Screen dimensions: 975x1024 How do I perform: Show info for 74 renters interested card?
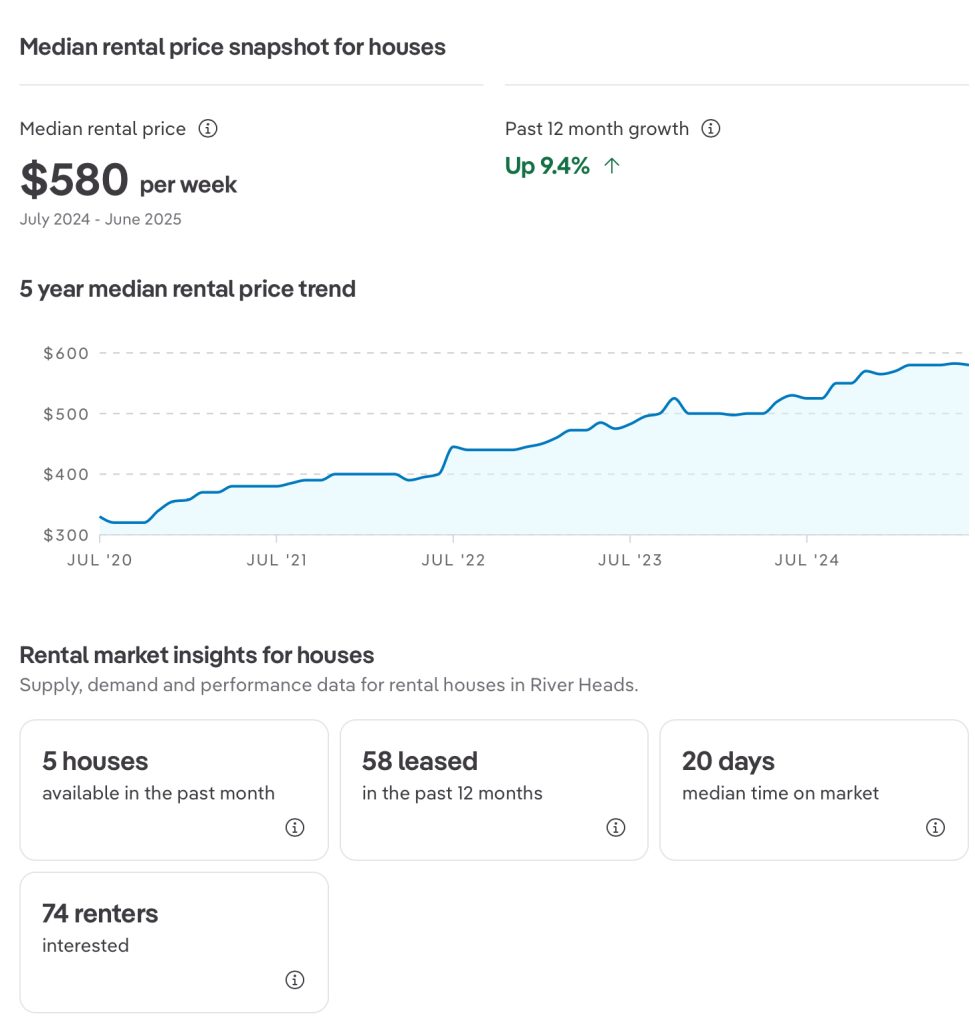coord(295,980)
